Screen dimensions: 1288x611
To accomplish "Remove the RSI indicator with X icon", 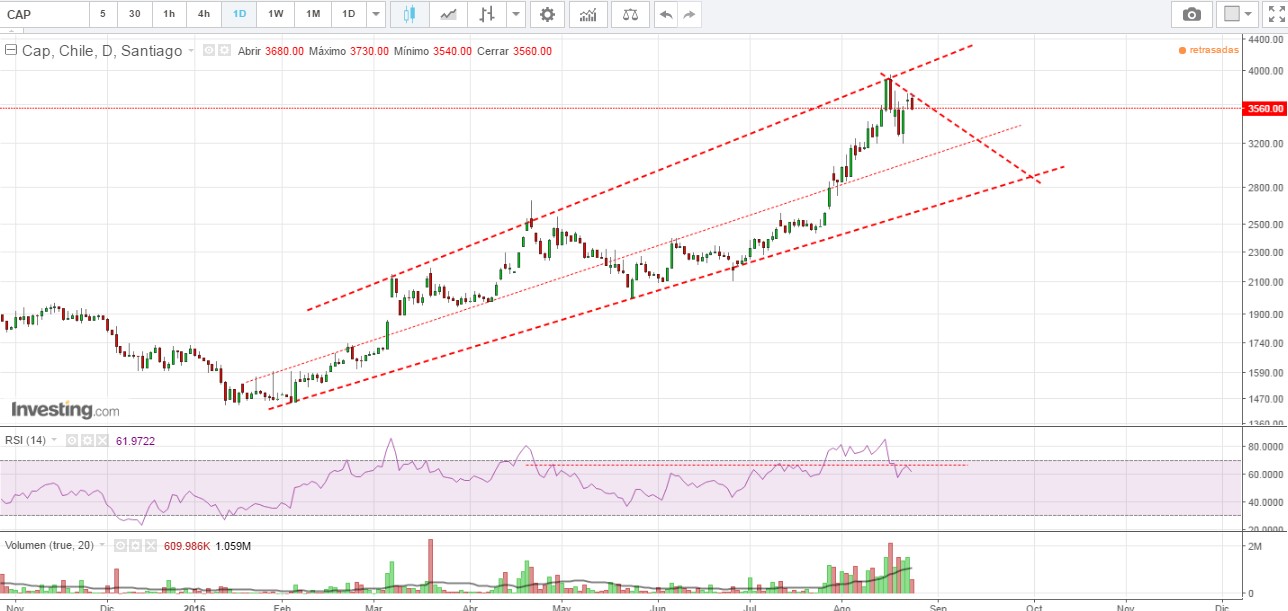I will point(102,440).
